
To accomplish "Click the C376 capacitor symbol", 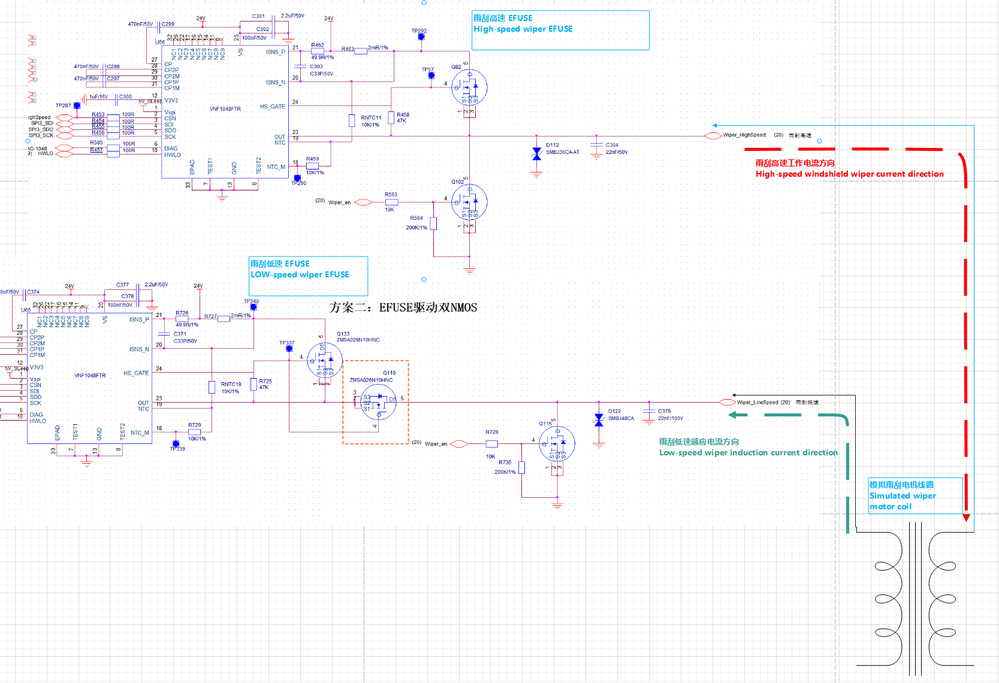I will click(x=649, y=413).
